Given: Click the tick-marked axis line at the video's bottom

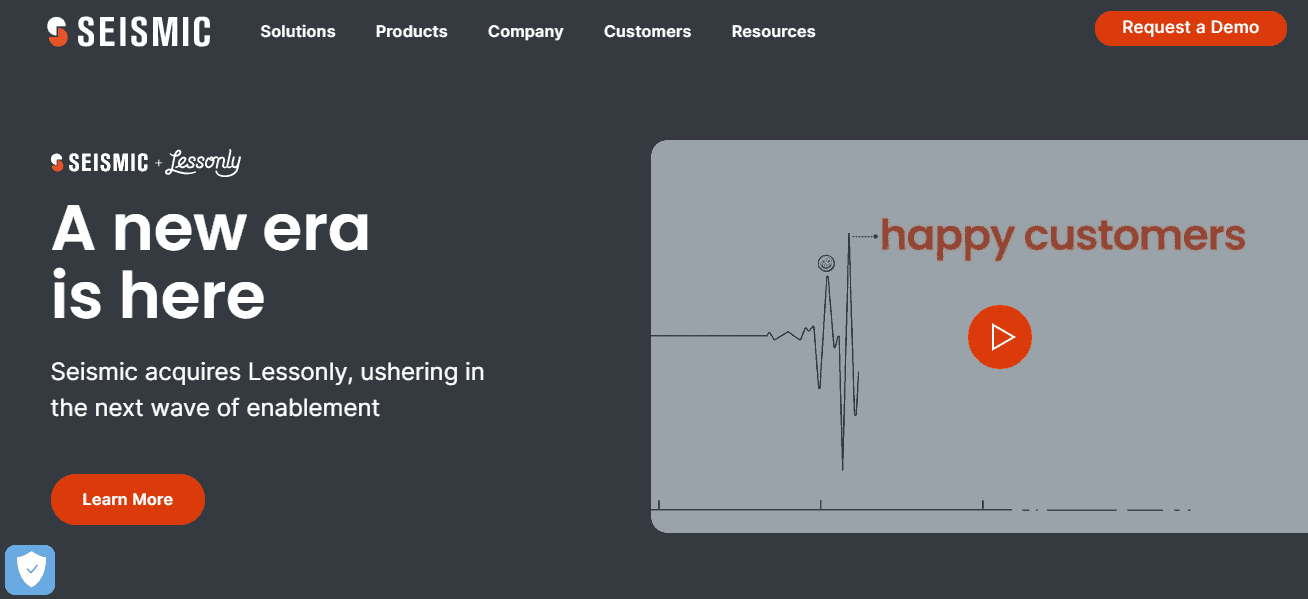Looking at the screenshot, I should (820, 509).
